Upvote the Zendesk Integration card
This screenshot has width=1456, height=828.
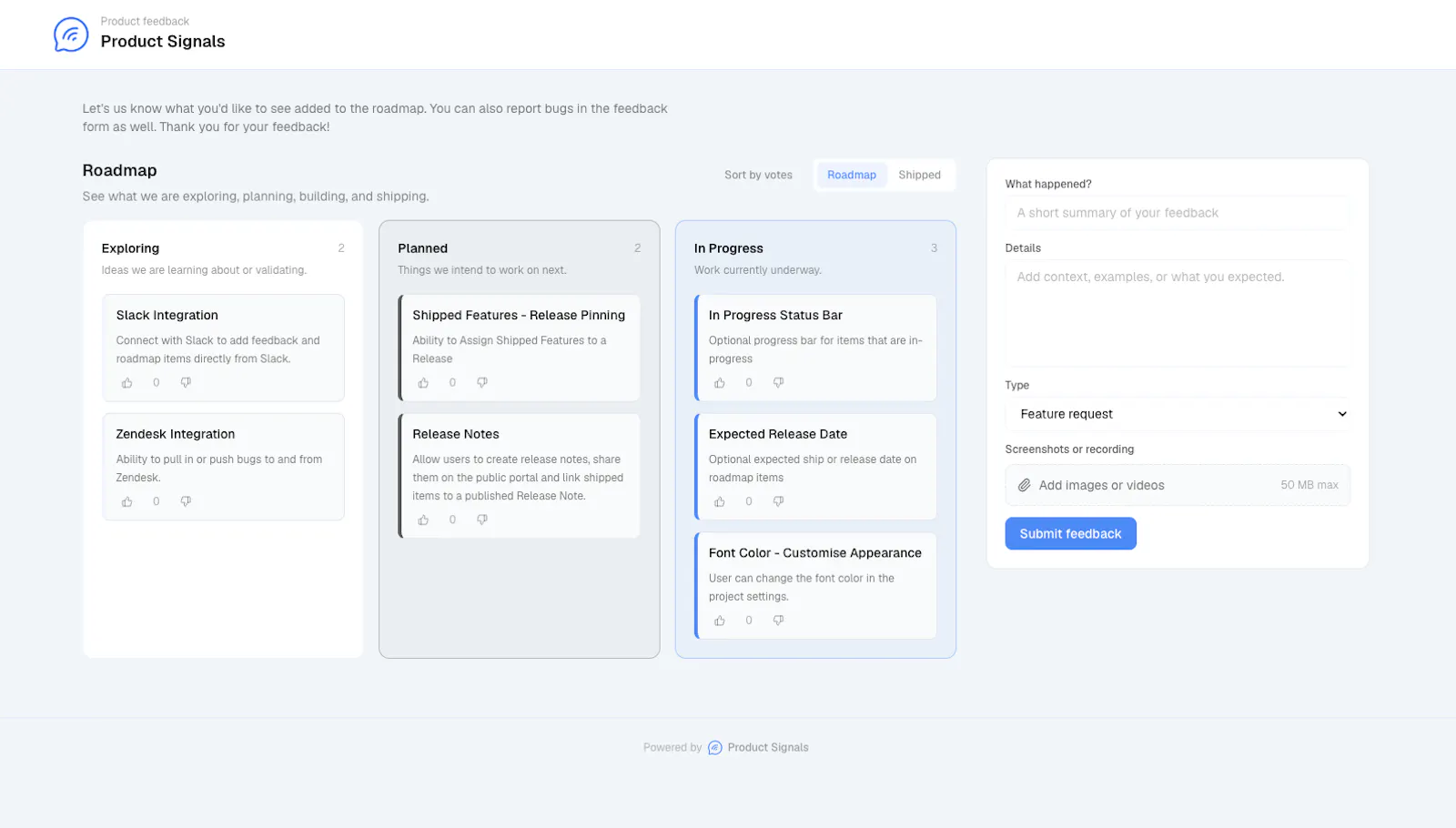tap(127, 502)
